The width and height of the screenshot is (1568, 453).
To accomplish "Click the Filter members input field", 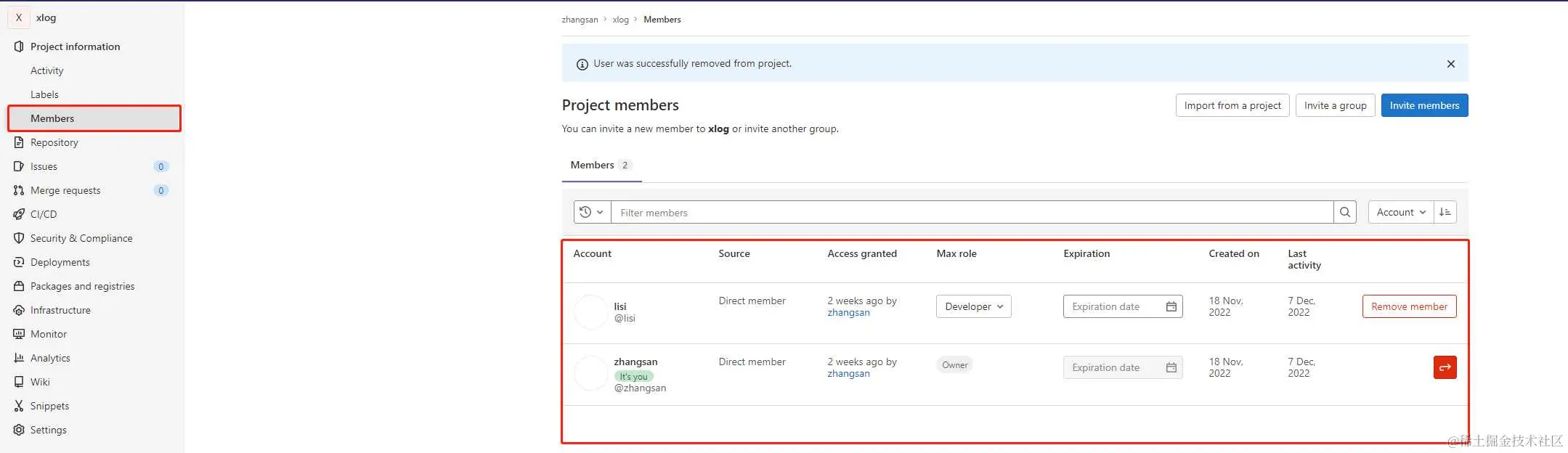I will (x=972, y=212).
